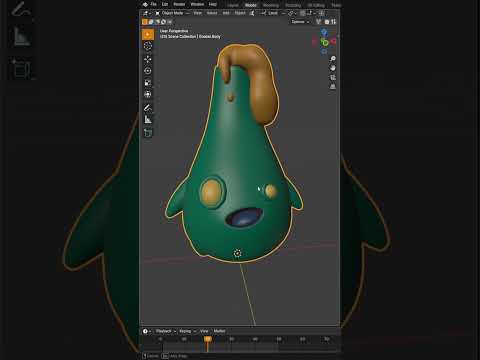Toggle camera view in the viewport
The width and height of the screenshot is (480, 360).
coord(332,77)
